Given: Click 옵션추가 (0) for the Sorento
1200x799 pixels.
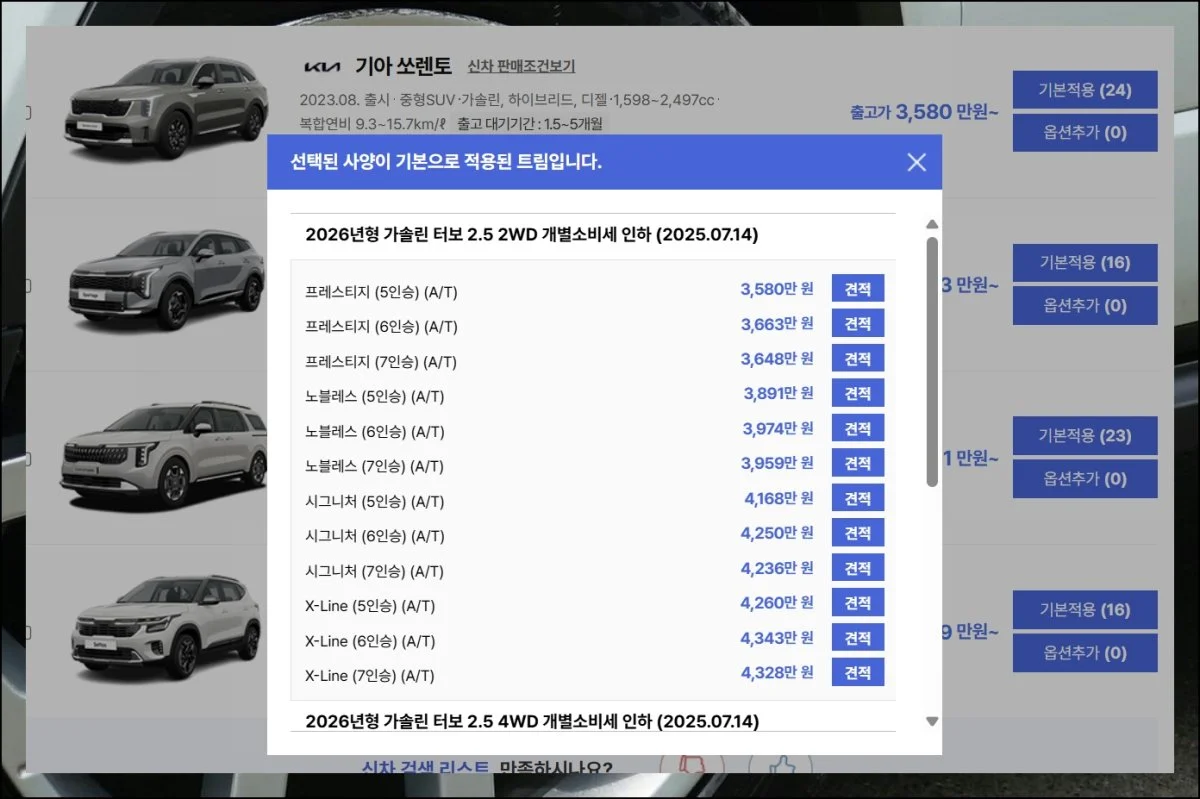Looking at the screenshot, I should pos(1084,132).
